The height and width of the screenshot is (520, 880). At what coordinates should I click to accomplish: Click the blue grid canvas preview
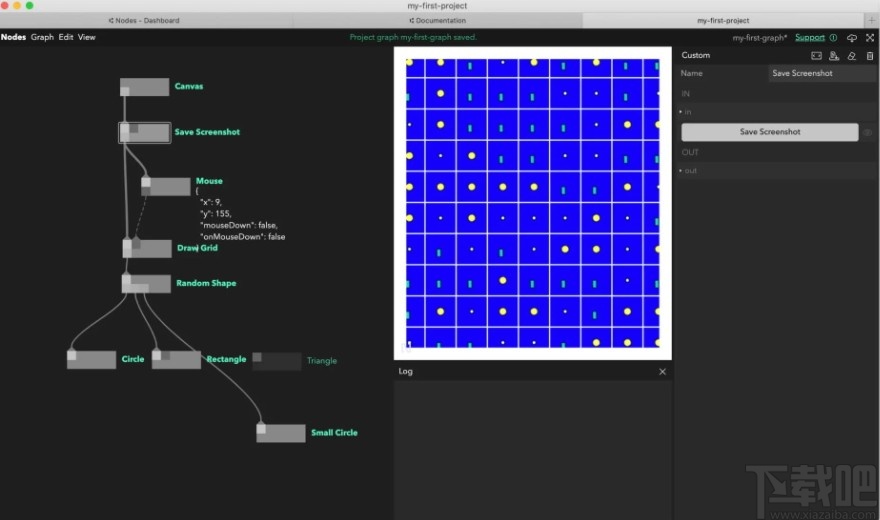pos(533,203)
